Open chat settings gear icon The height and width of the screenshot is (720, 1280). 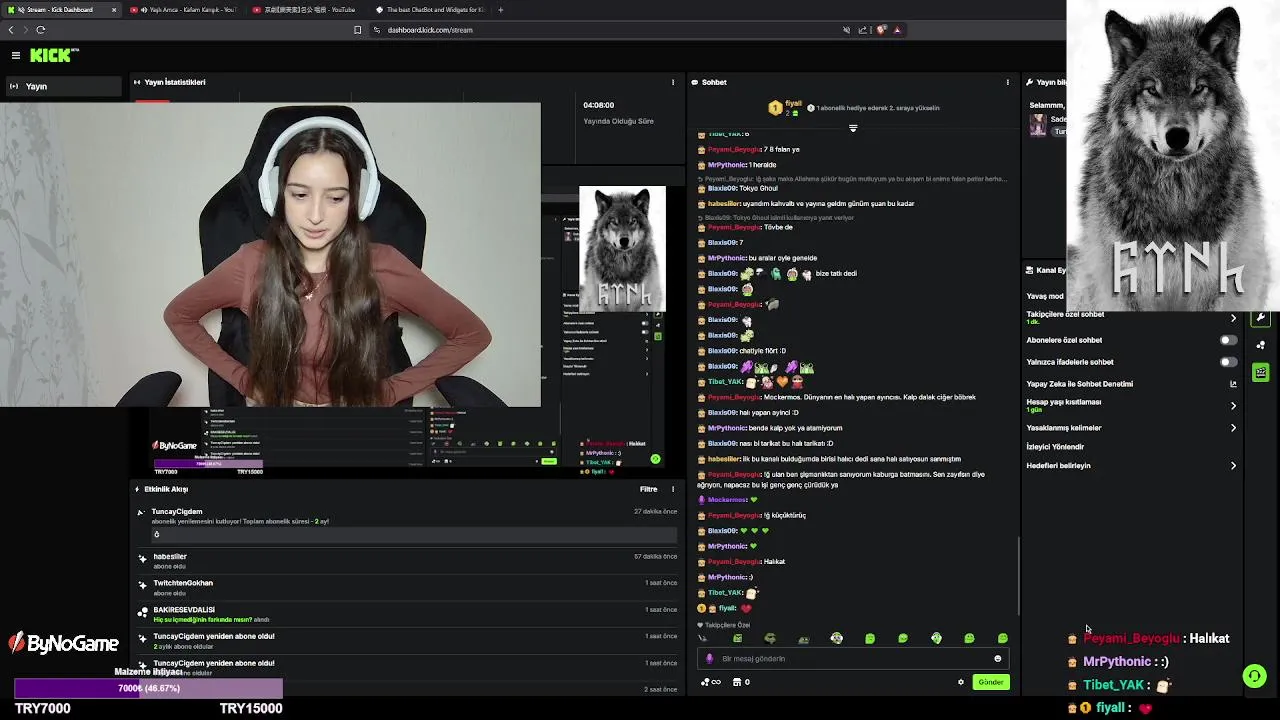click(961, 682)
